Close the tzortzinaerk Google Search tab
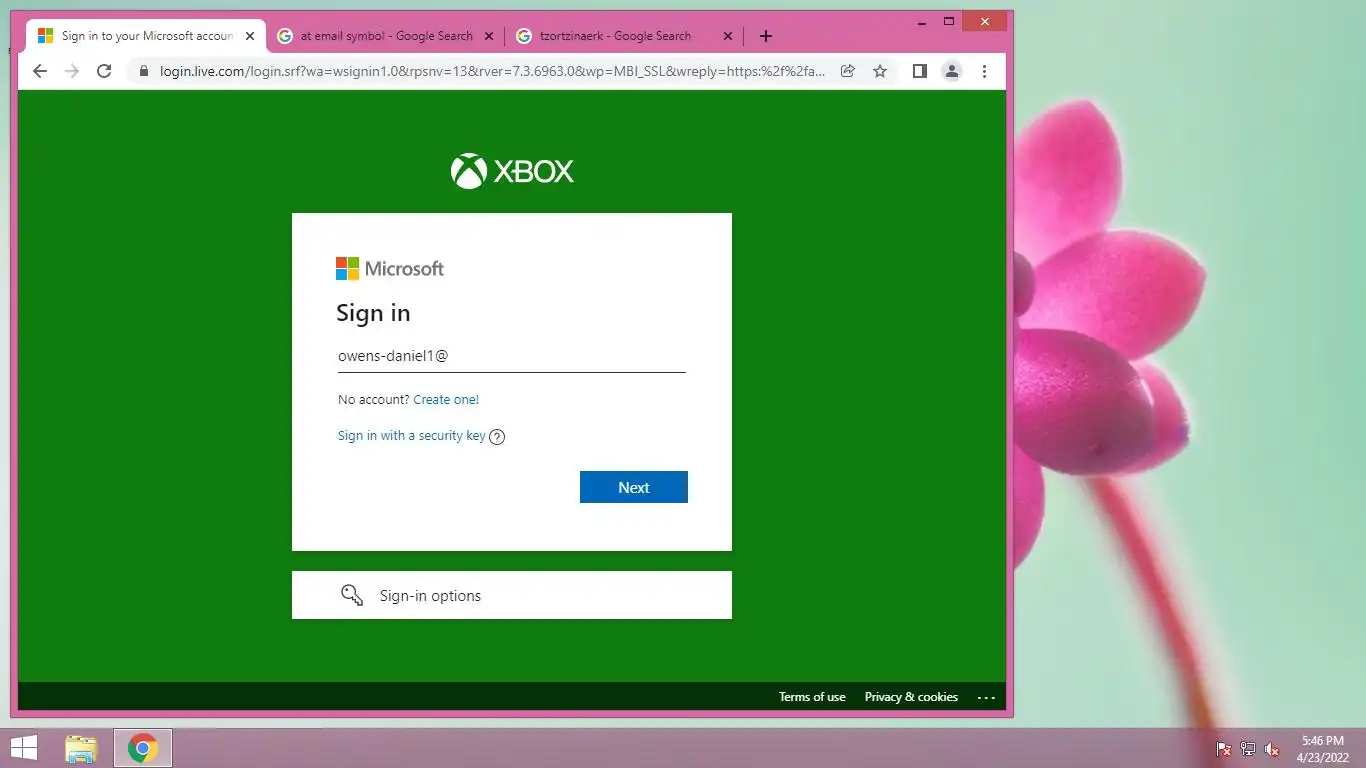Image resolution: width=1366 pixels, height=768 pixels. 728,36
